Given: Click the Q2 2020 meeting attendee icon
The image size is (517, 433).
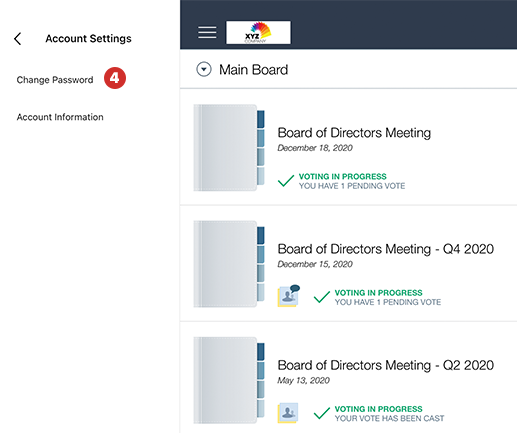Looking at the screenshot, I should (288, 413).
